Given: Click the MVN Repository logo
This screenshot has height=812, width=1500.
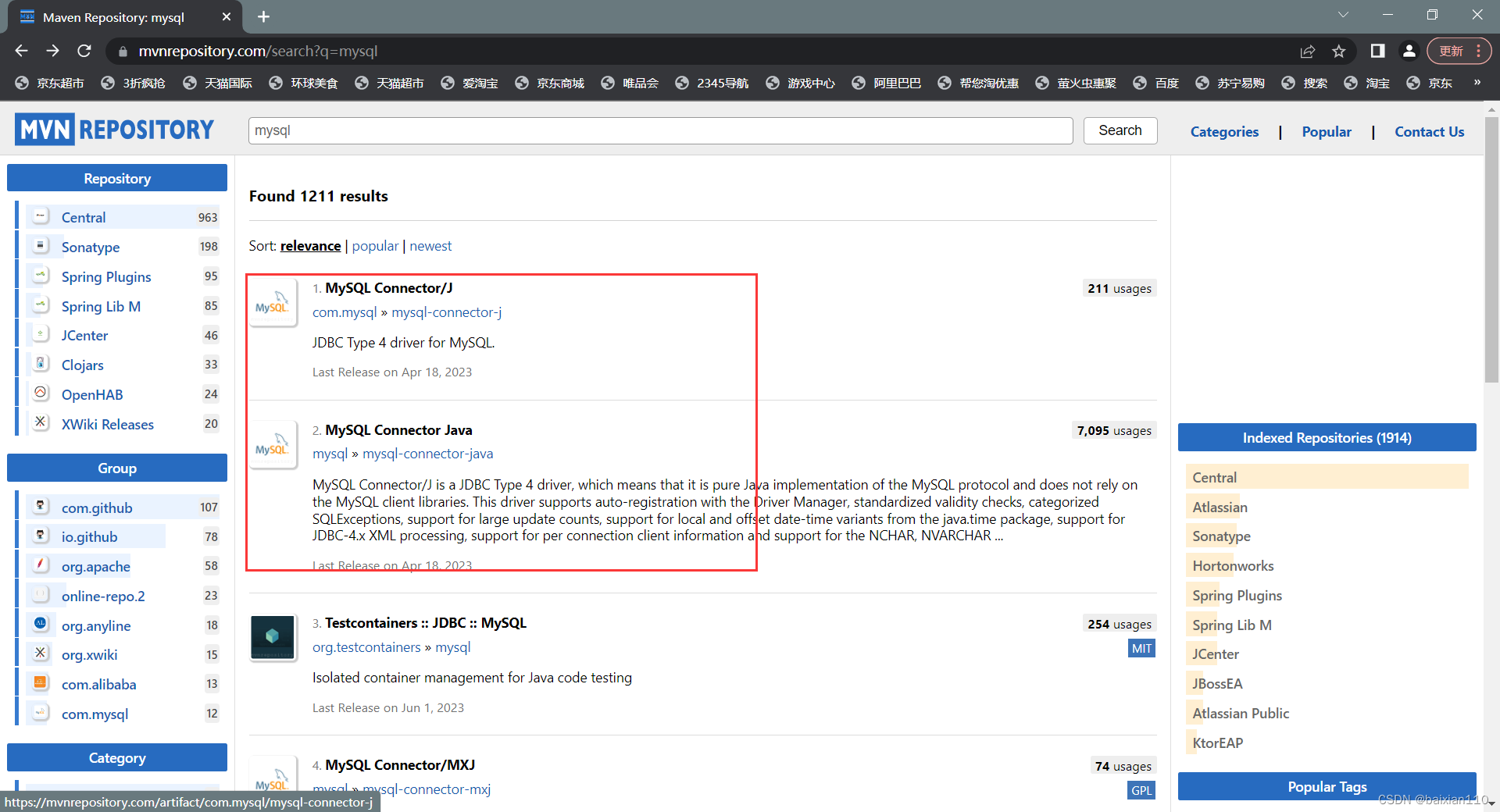Looking at the screenshot, I should pos(114,130).
